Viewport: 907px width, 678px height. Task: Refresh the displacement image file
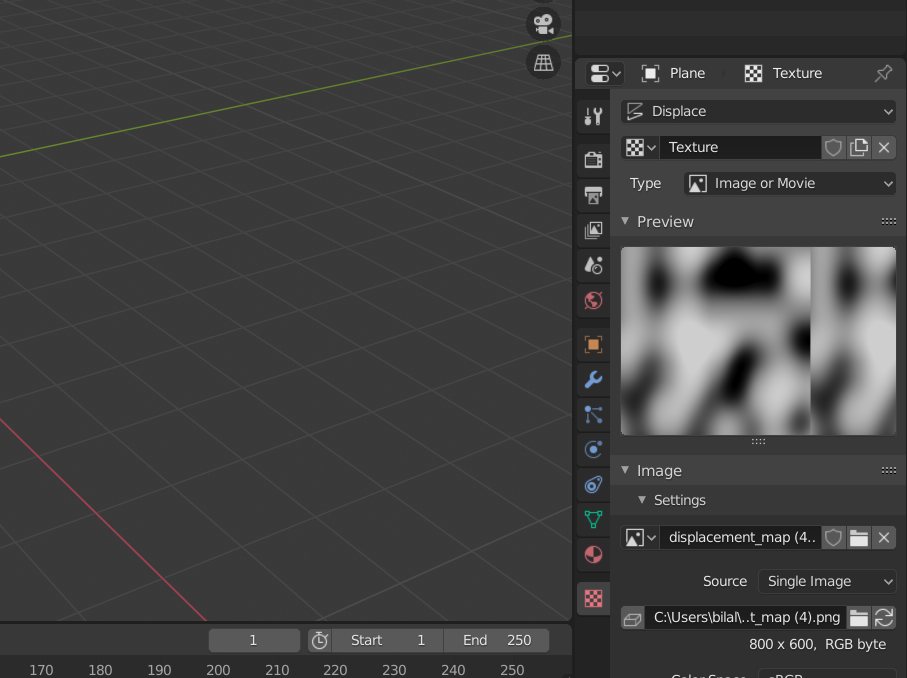click(884, 617)
